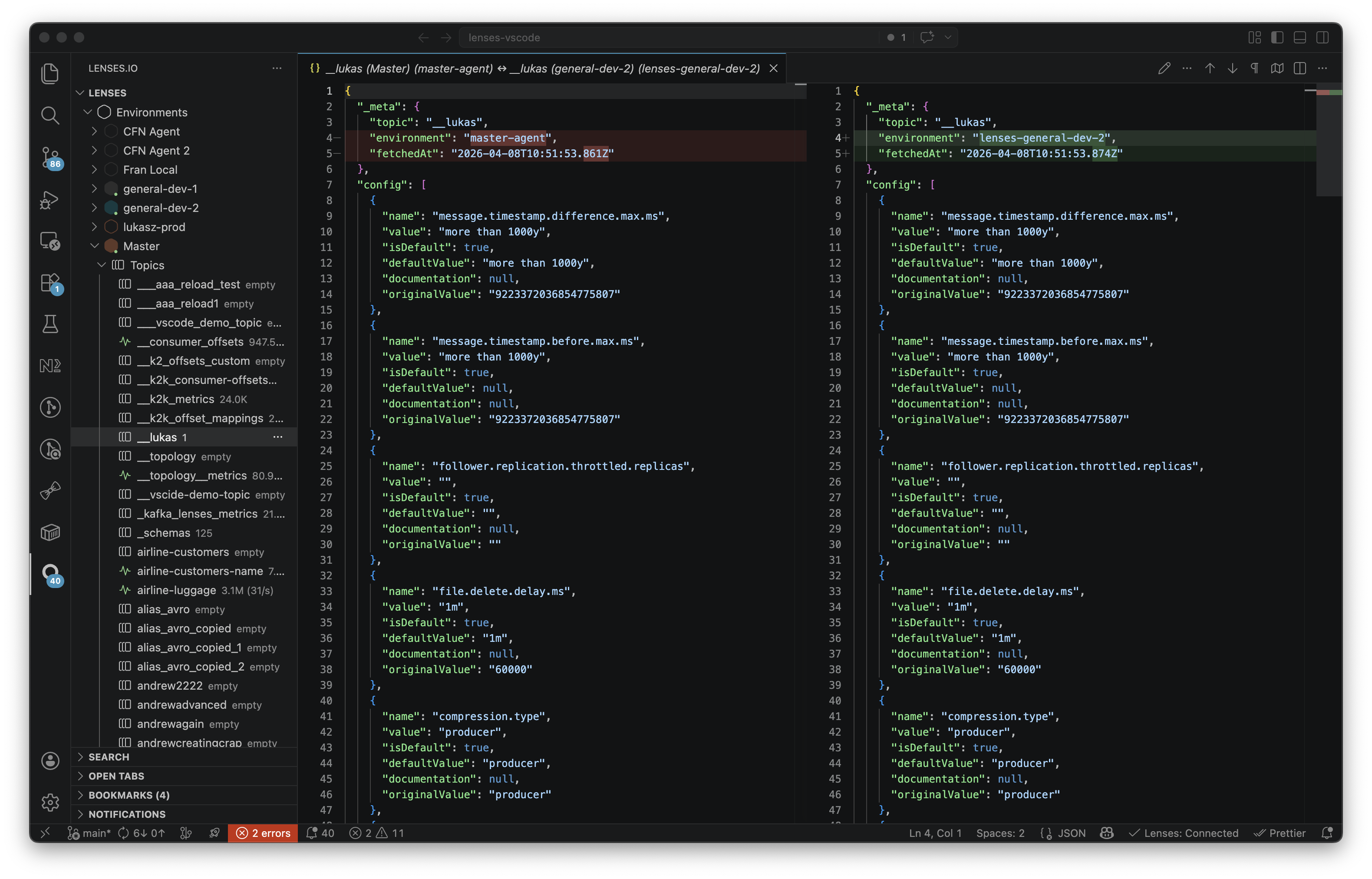This screenshot has width=1372, height=879.
Task: Expand the CFN Agent 2 environment
Action: 95,151
